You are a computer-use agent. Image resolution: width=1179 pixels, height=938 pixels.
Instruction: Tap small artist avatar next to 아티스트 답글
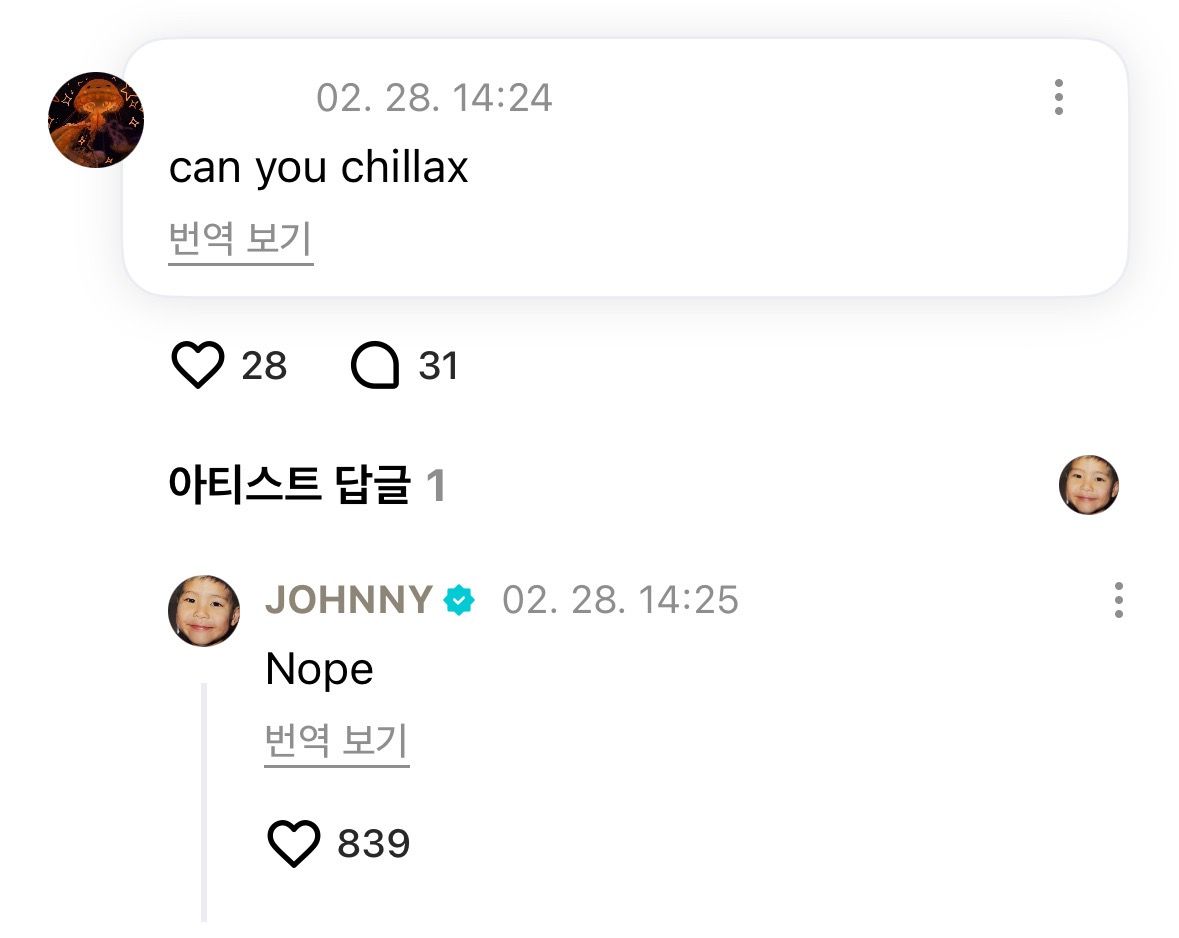(x=1088, y=485)
